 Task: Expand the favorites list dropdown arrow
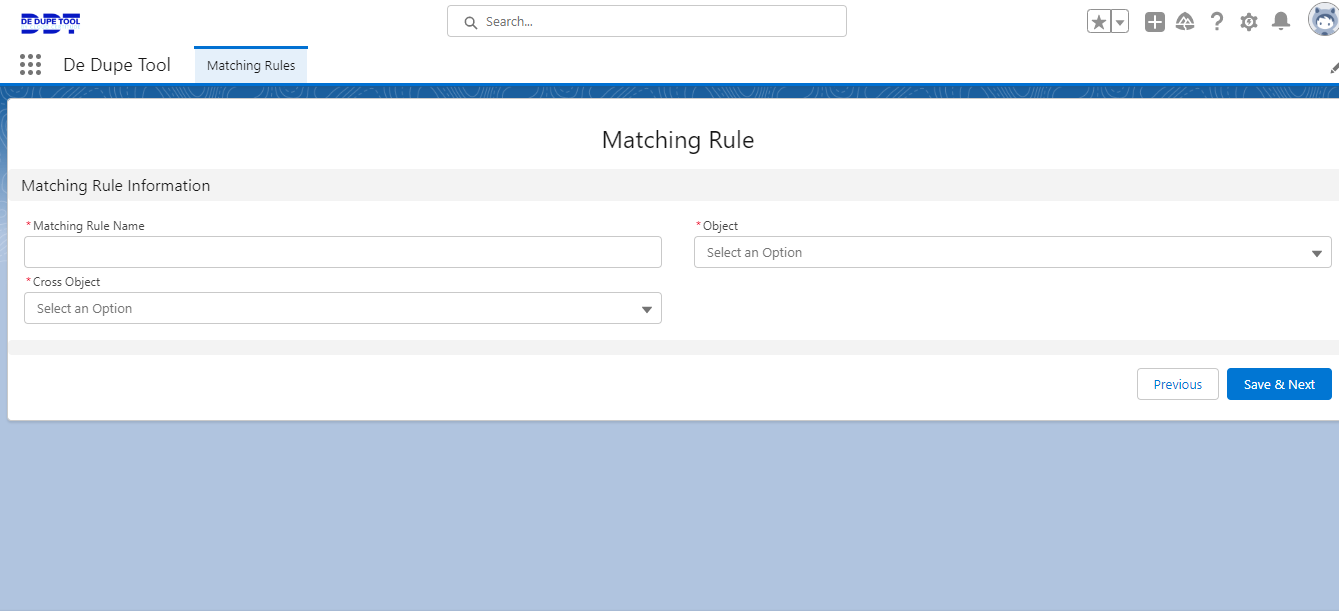pyautogui.click(x=1120, y=22)
